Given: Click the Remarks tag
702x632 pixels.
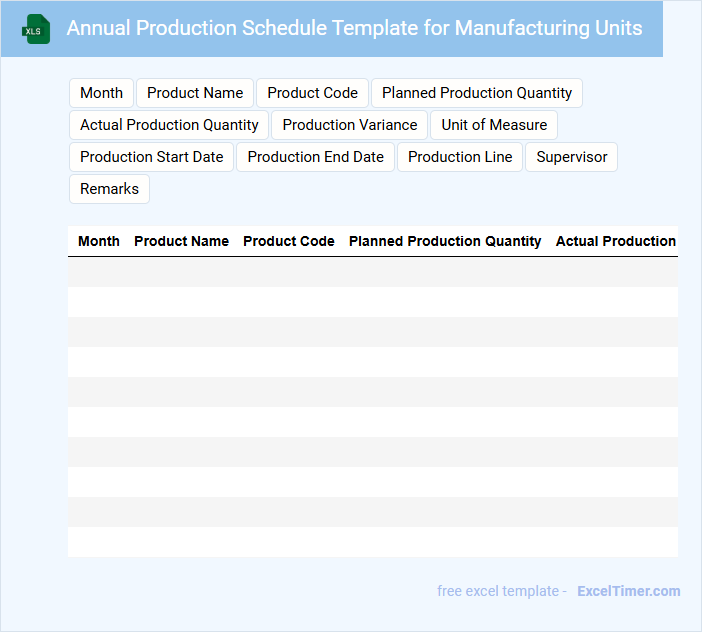Looking at the screenshot, I should (x=109, y=189).
